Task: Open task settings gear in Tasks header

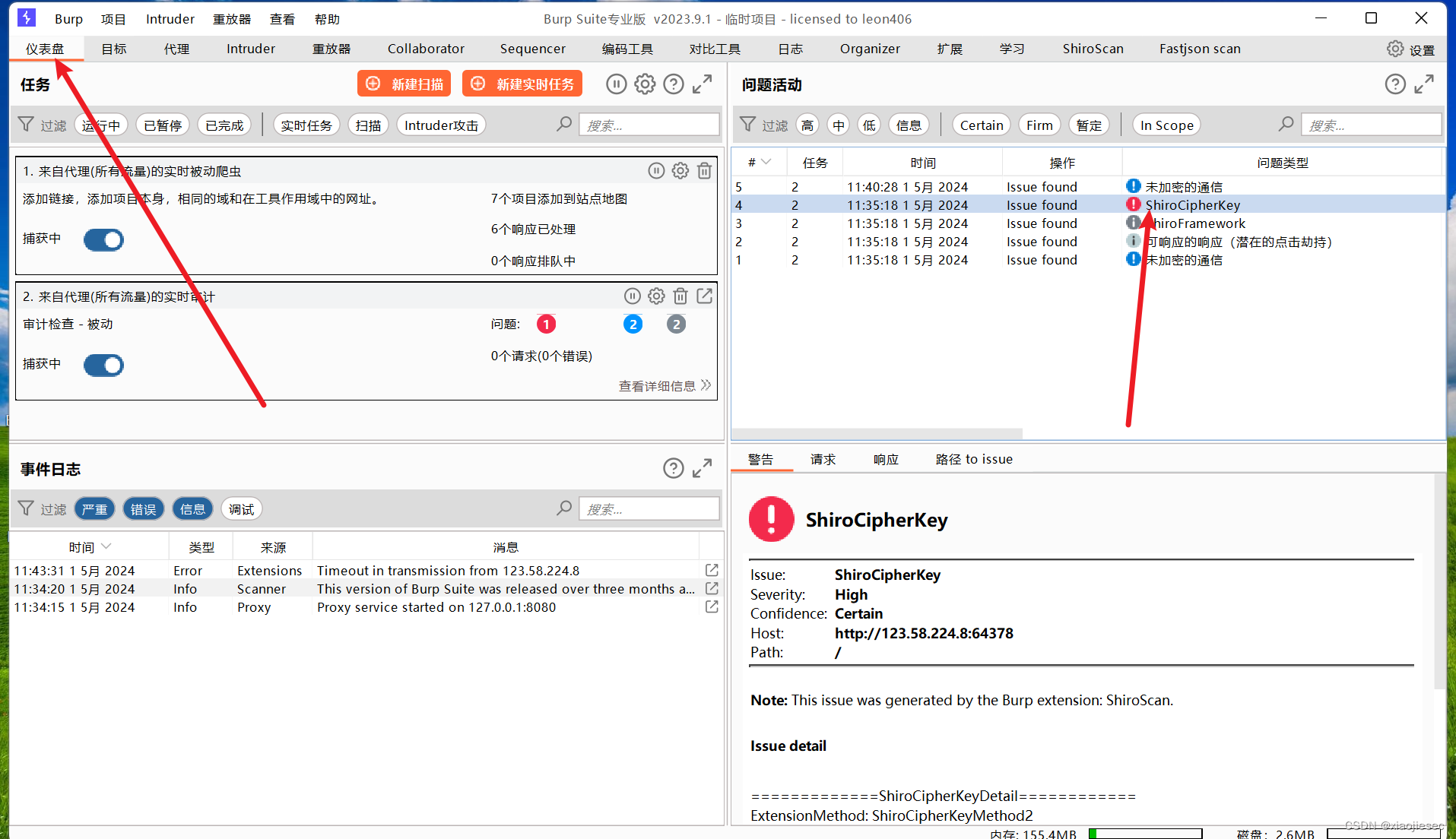Action: click(x=645, y=84)
